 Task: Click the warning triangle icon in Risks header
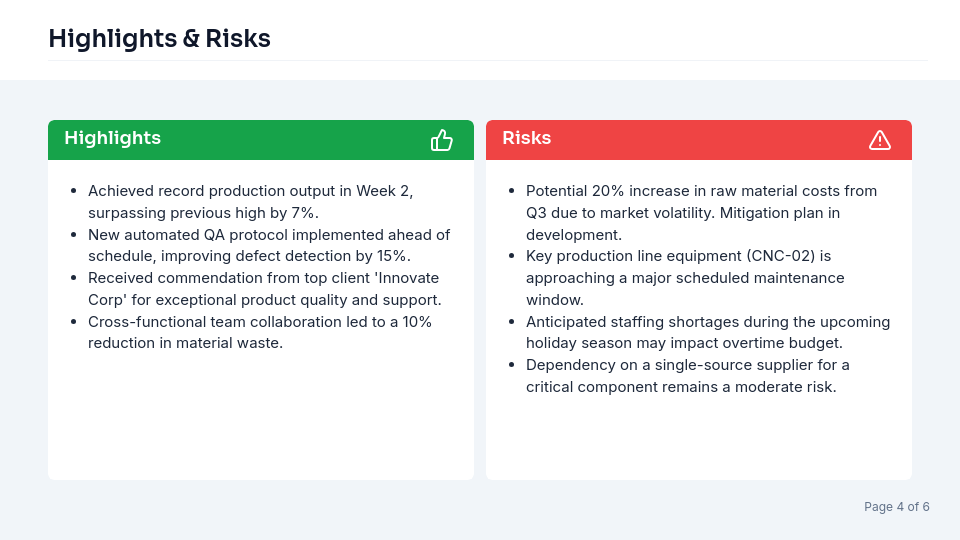pyautogui.click(x=880, y=140)
